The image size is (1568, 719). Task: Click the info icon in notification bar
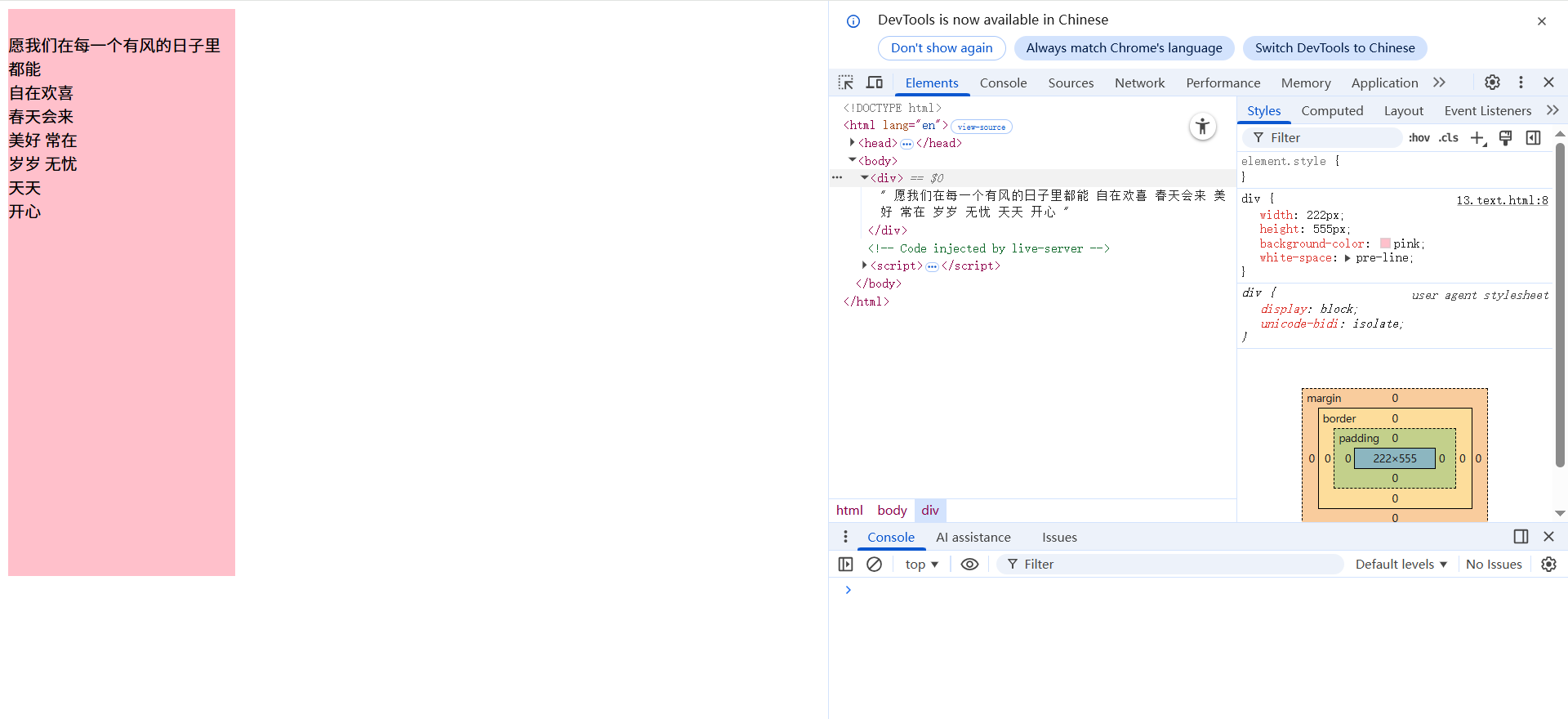click(853, 21)
